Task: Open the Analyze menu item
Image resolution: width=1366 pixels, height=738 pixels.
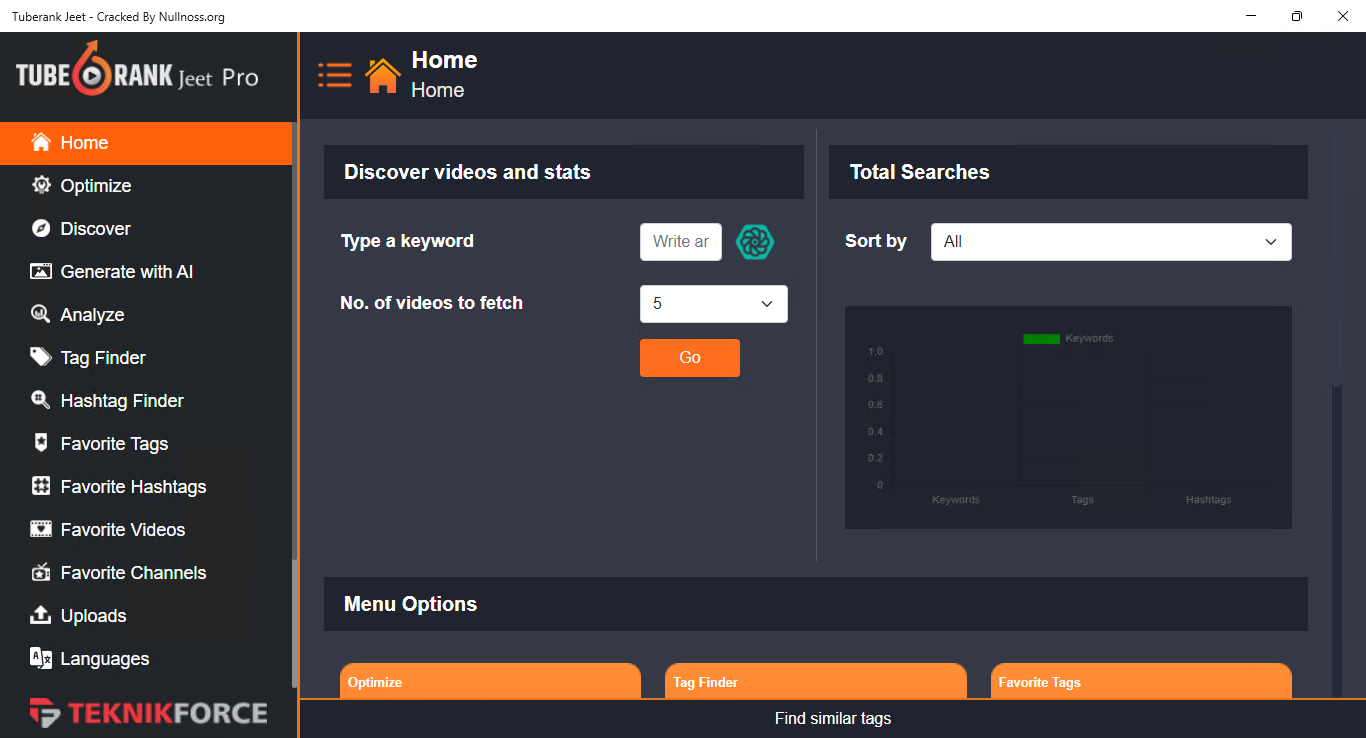Action: pos(146,315)
